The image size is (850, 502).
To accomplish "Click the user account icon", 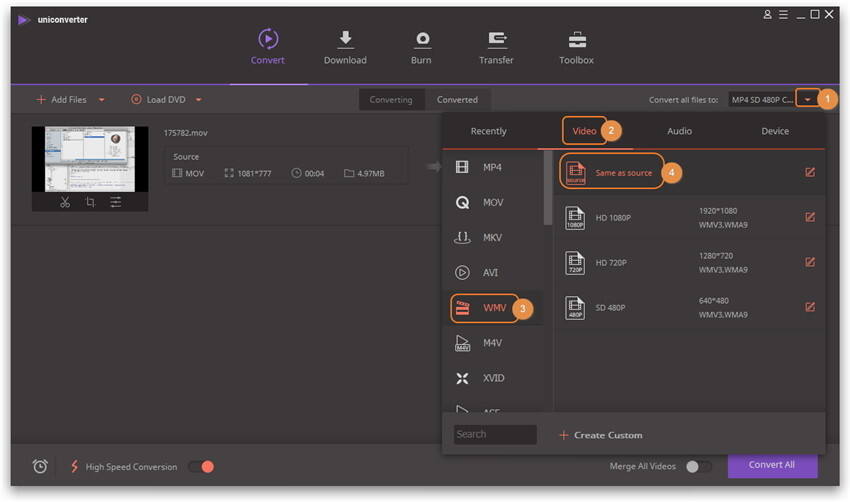I will pyautogui.click(x=767, y=15).
